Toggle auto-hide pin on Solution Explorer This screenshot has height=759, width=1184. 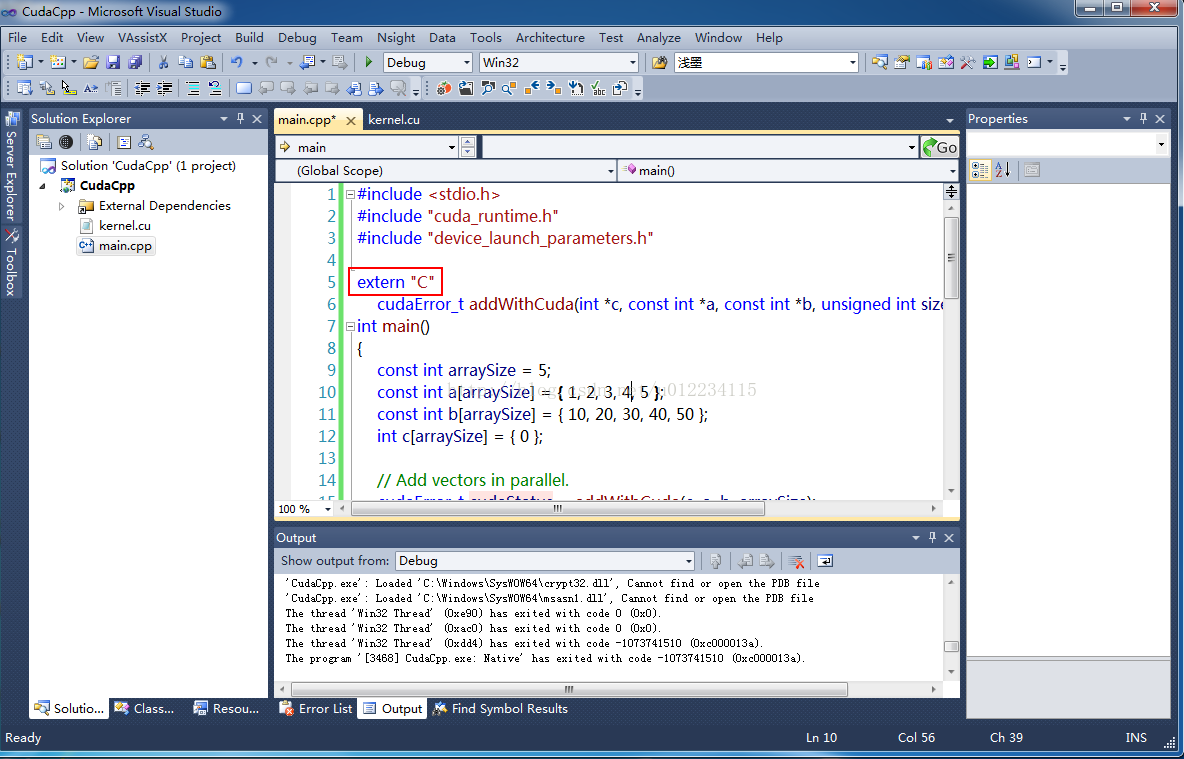241,119
